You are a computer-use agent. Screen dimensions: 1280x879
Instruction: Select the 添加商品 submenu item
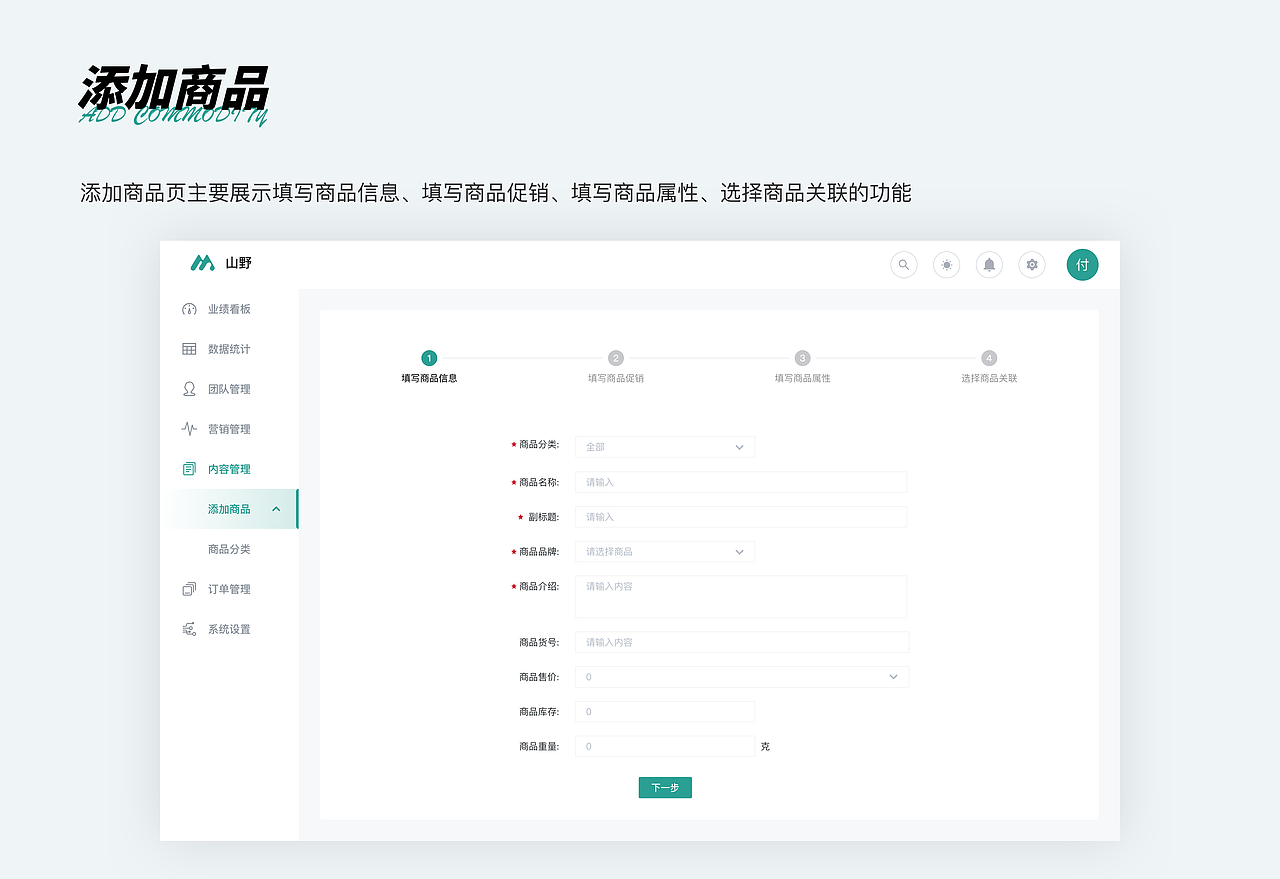tap(229, 509)
